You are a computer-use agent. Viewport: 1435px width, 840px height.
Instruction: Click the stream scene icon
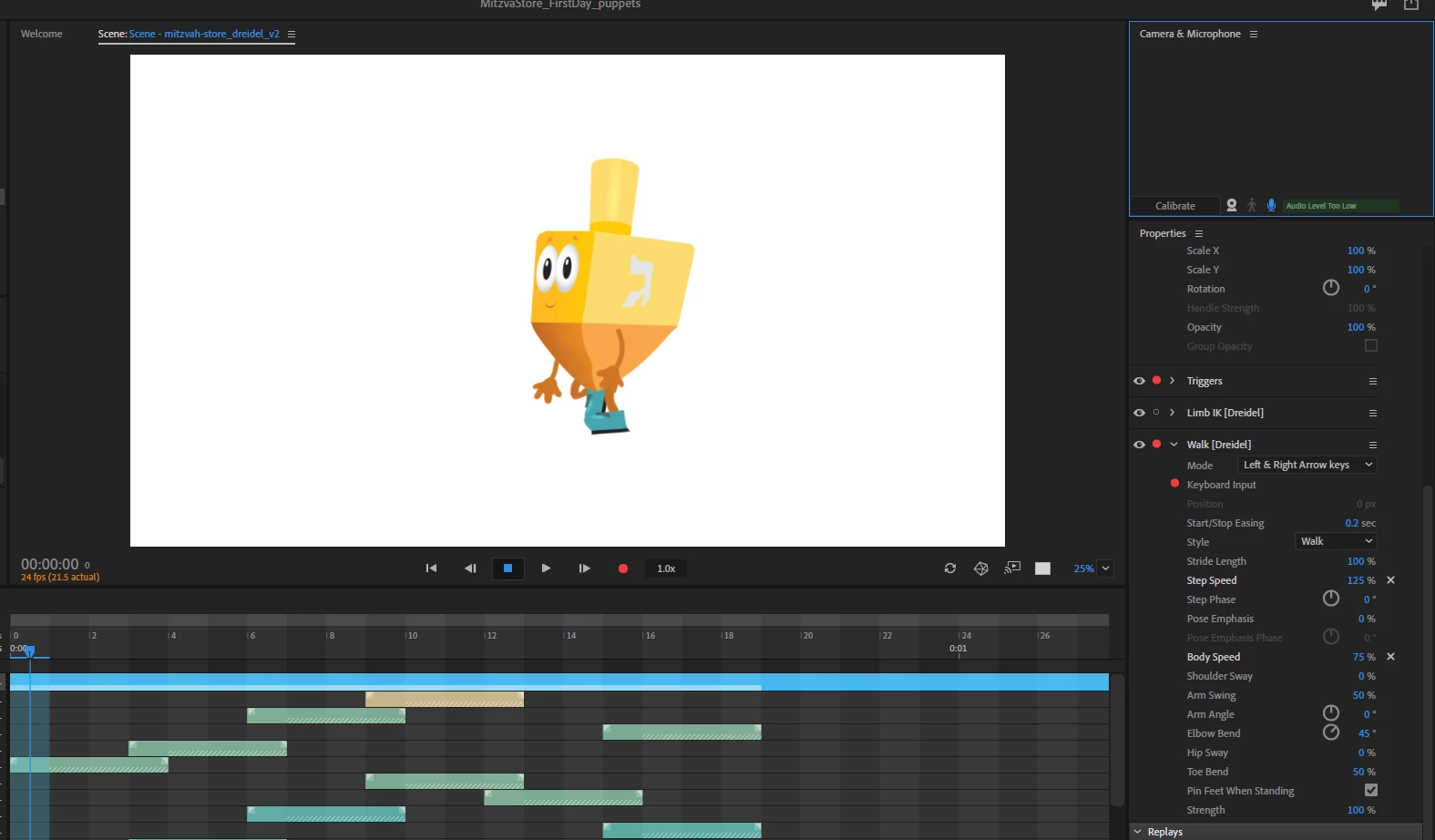(1012, 569)
